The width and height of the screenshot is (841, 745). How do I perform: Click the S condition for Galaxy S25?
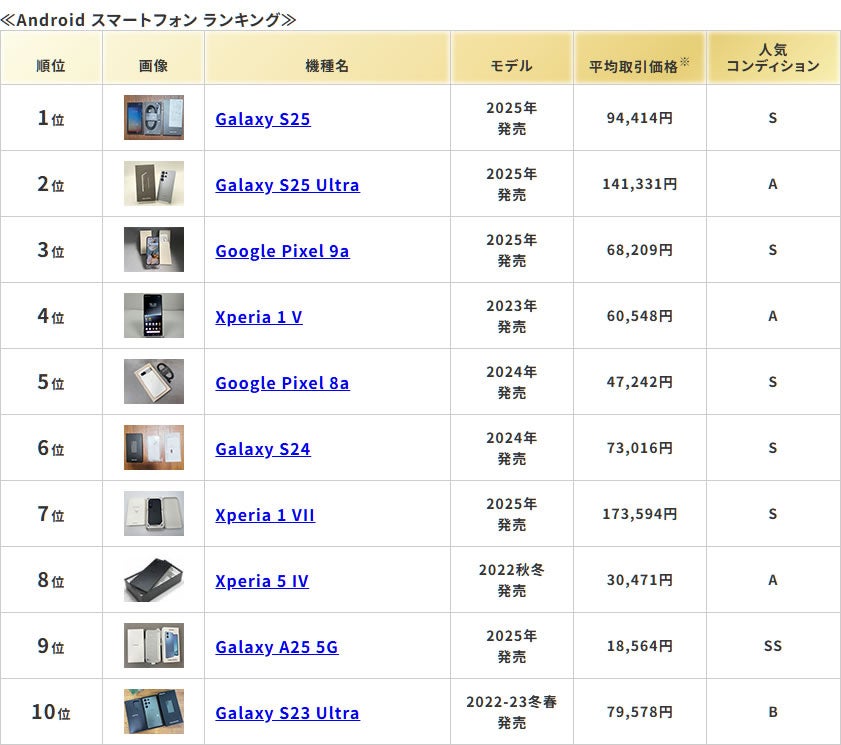(x=773, y=118)
